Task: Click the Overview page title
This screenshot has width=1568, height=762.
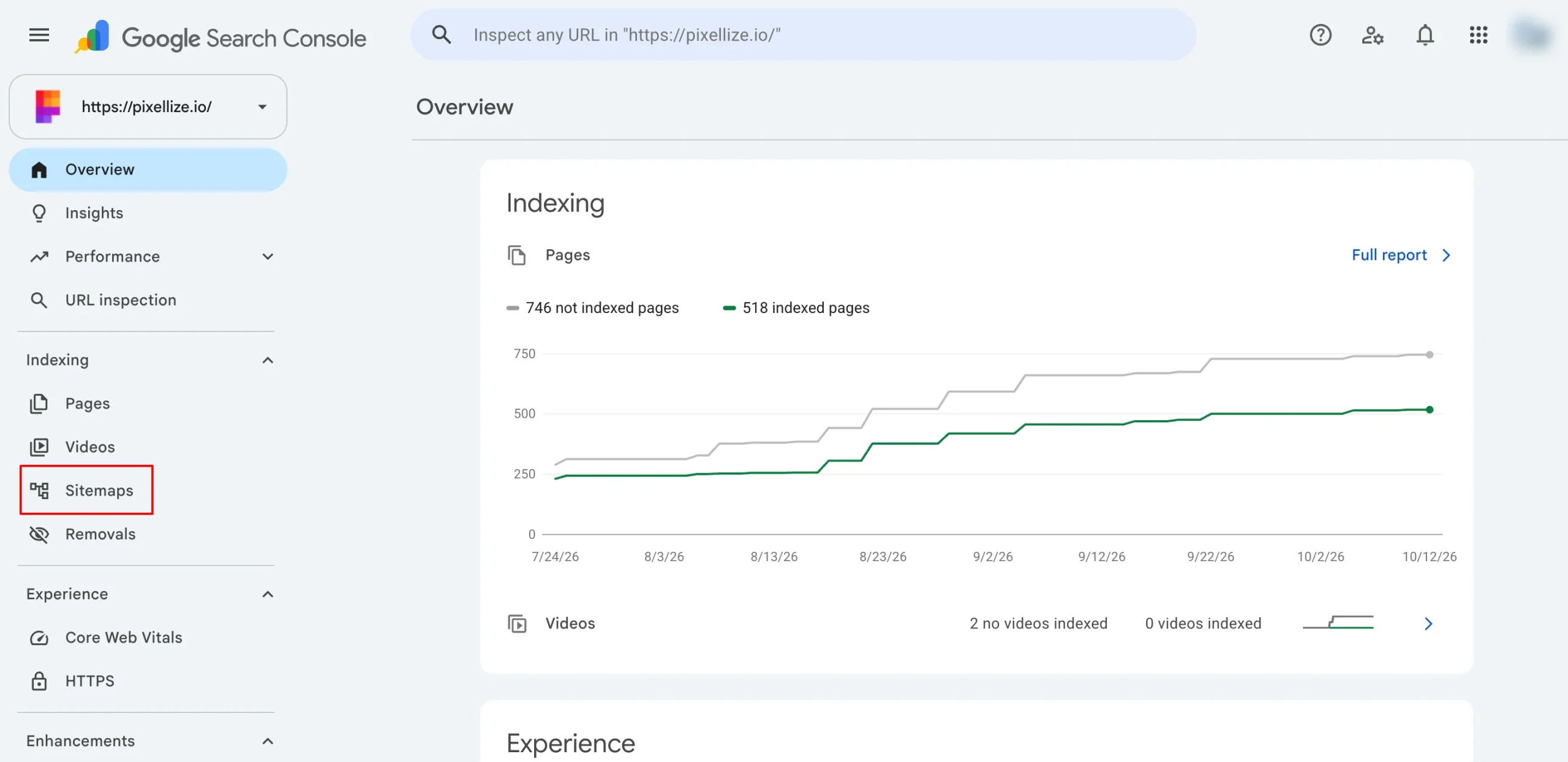Action: click(x=465, y=107)
